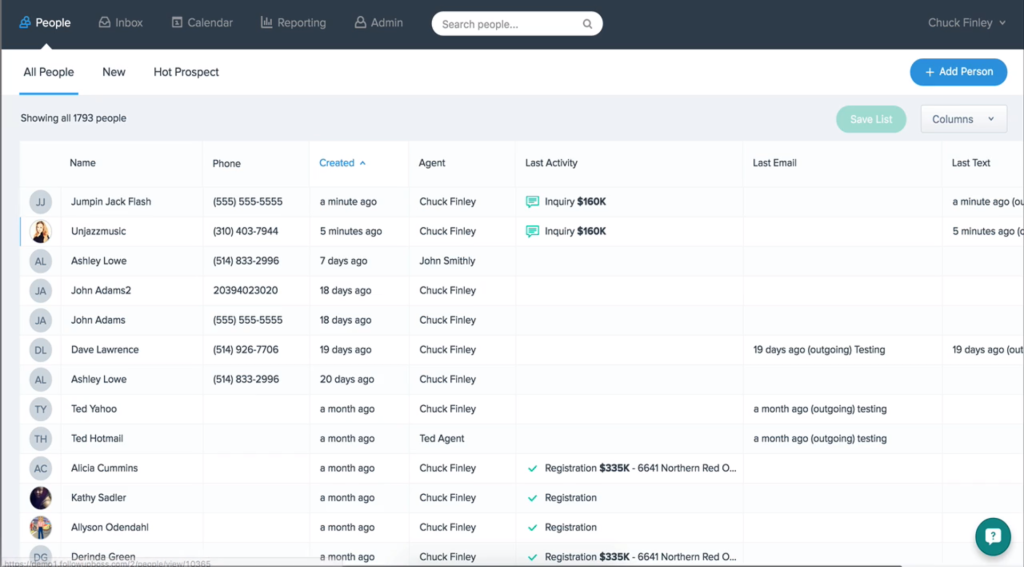Sort by the Name column header
This screenshot has height=567, width=1024.
click(x=82, y=163)
